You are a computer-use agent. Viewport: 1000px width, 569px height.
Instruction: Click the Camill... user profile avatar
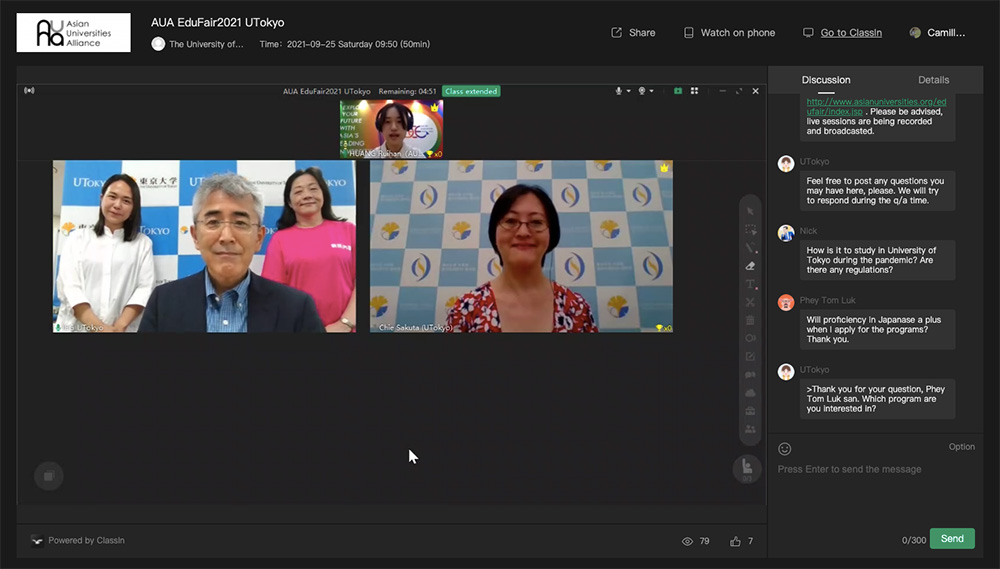coord(915,33)
